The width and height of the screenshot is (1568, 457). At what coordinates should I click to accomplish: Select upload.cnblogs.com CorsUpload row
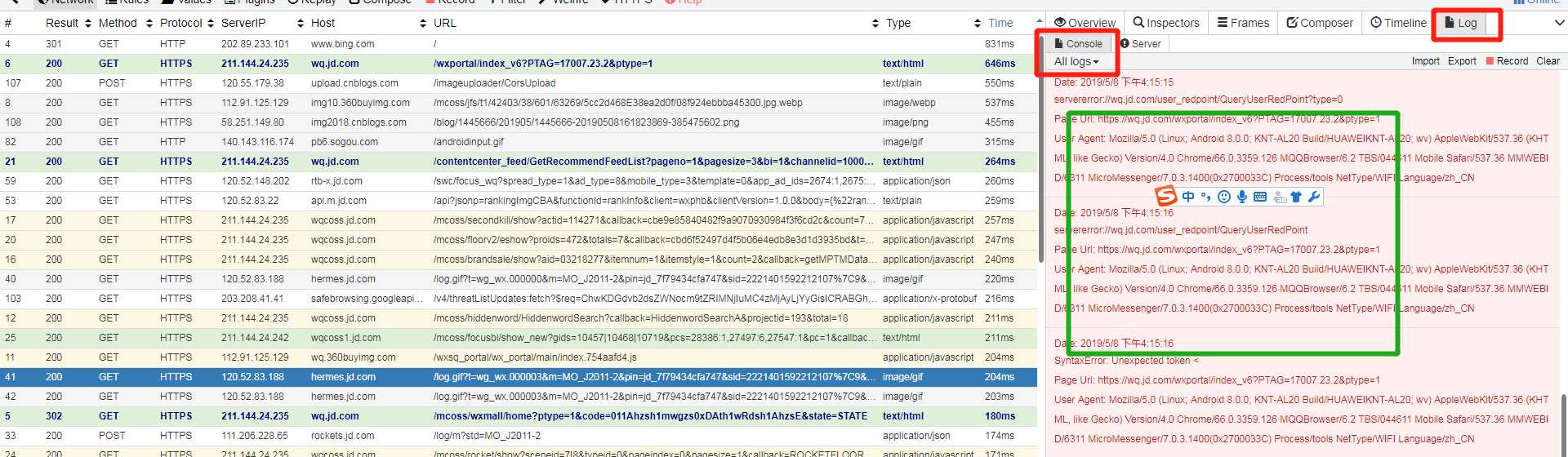[x=519, y=83]
